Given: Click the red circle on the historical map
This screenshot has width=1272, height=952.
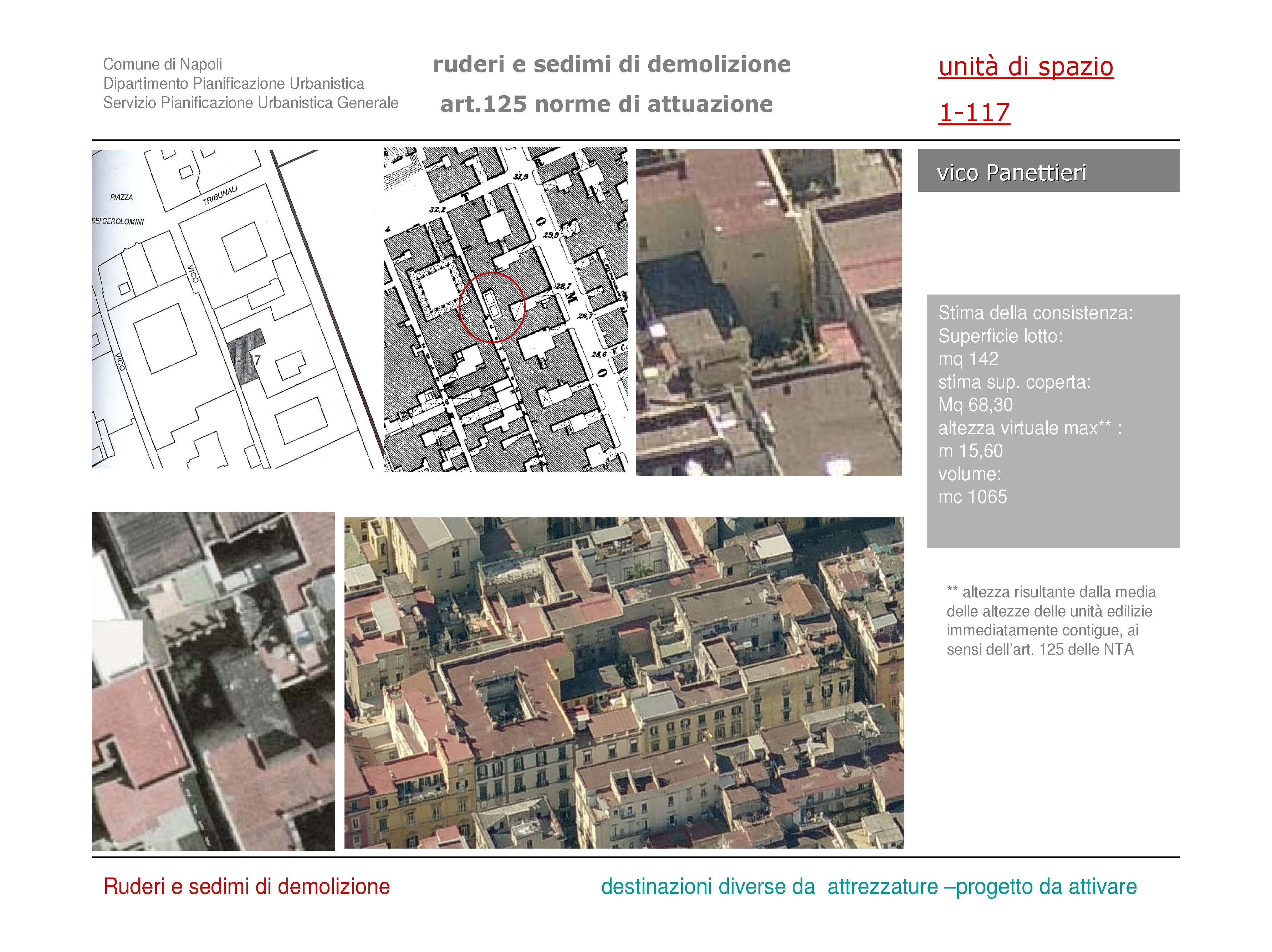Looking at the screenshot, I should (492, 308).
